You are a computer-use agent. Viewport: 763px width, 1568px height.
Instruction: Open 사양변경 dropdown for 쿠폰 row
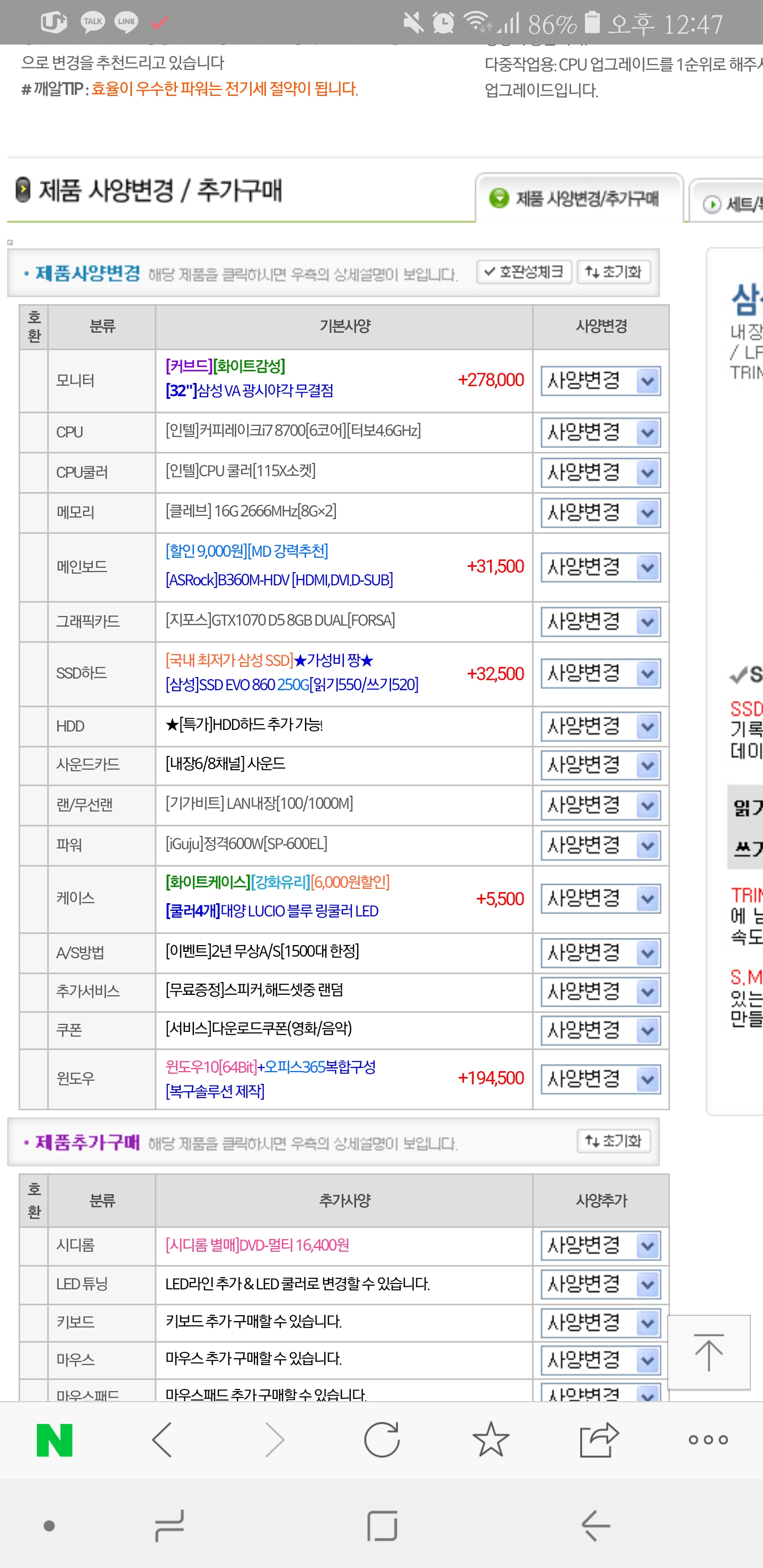[601, 1030]
